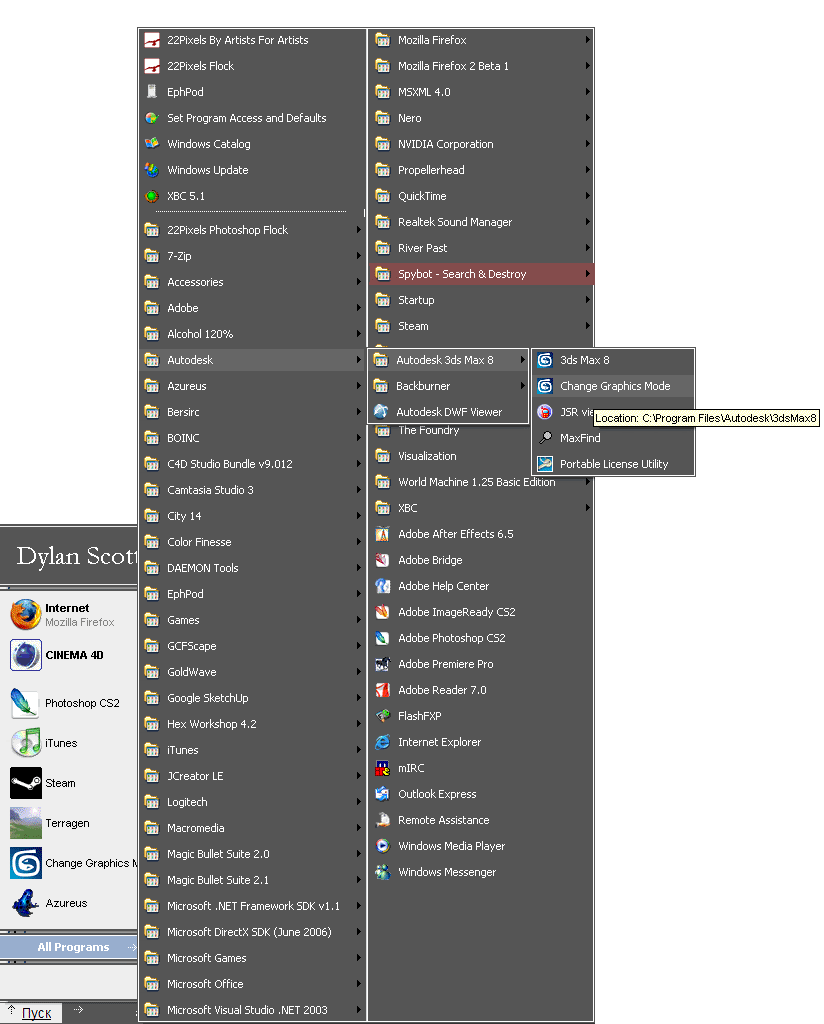This screenshot has width=824, height=1024.
Task: Click the Photoshop CS2 feather icon
Action: click(26, 703)
